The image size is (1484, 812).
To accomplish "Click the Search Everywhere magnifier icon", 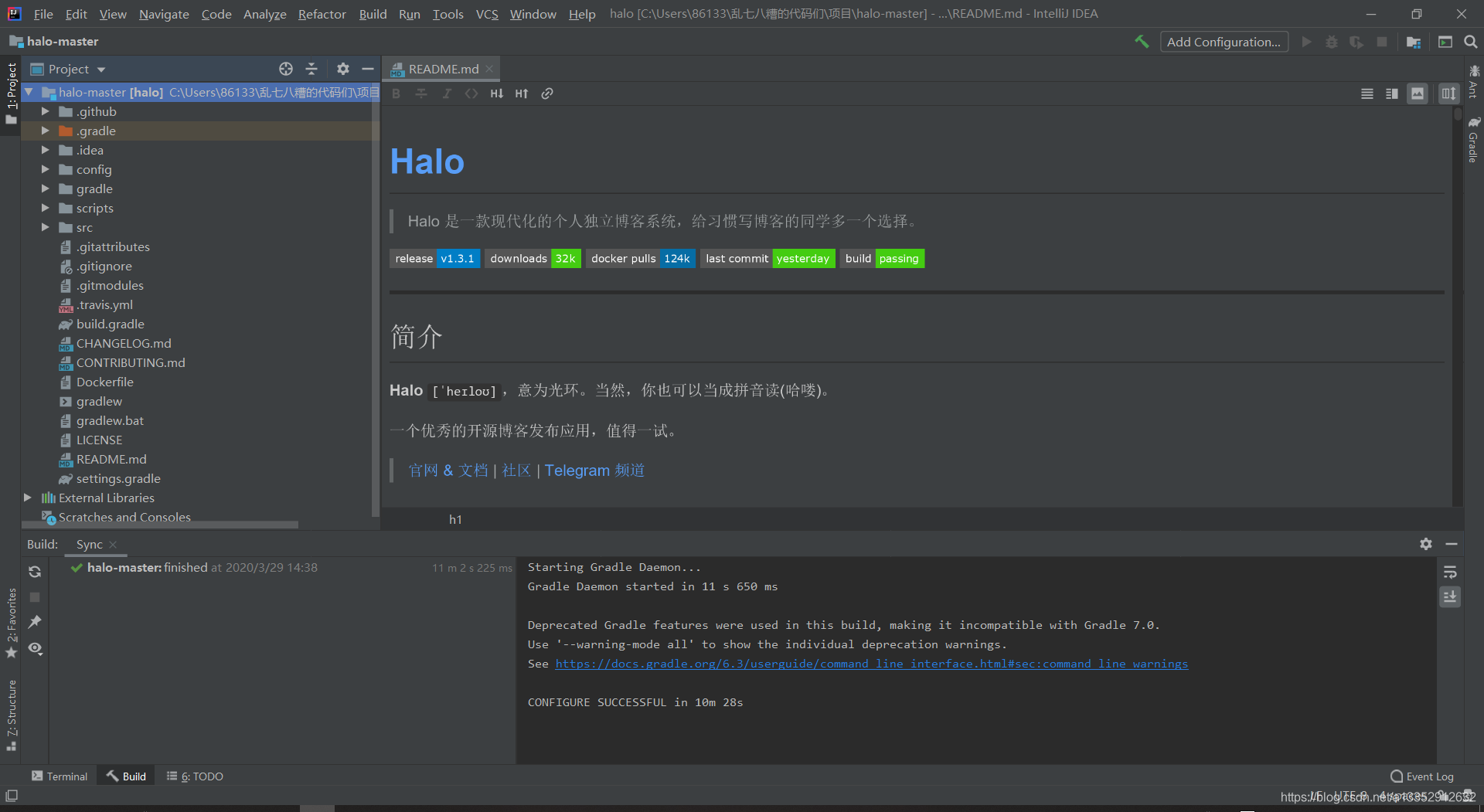I will click(x=1471, y=42).
